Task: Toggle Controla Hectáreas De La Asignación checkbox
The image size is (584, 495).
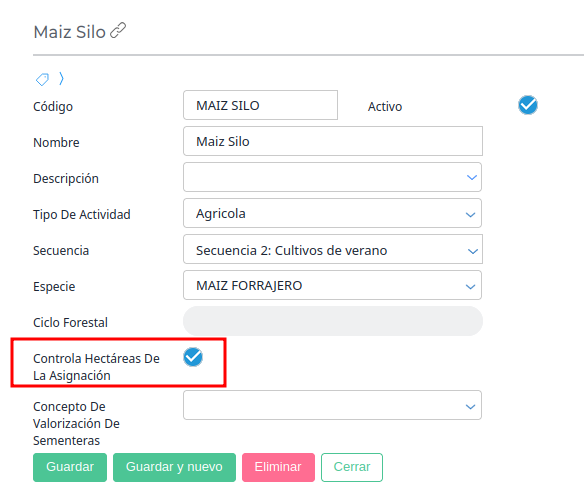Action: tap(193, 357)
